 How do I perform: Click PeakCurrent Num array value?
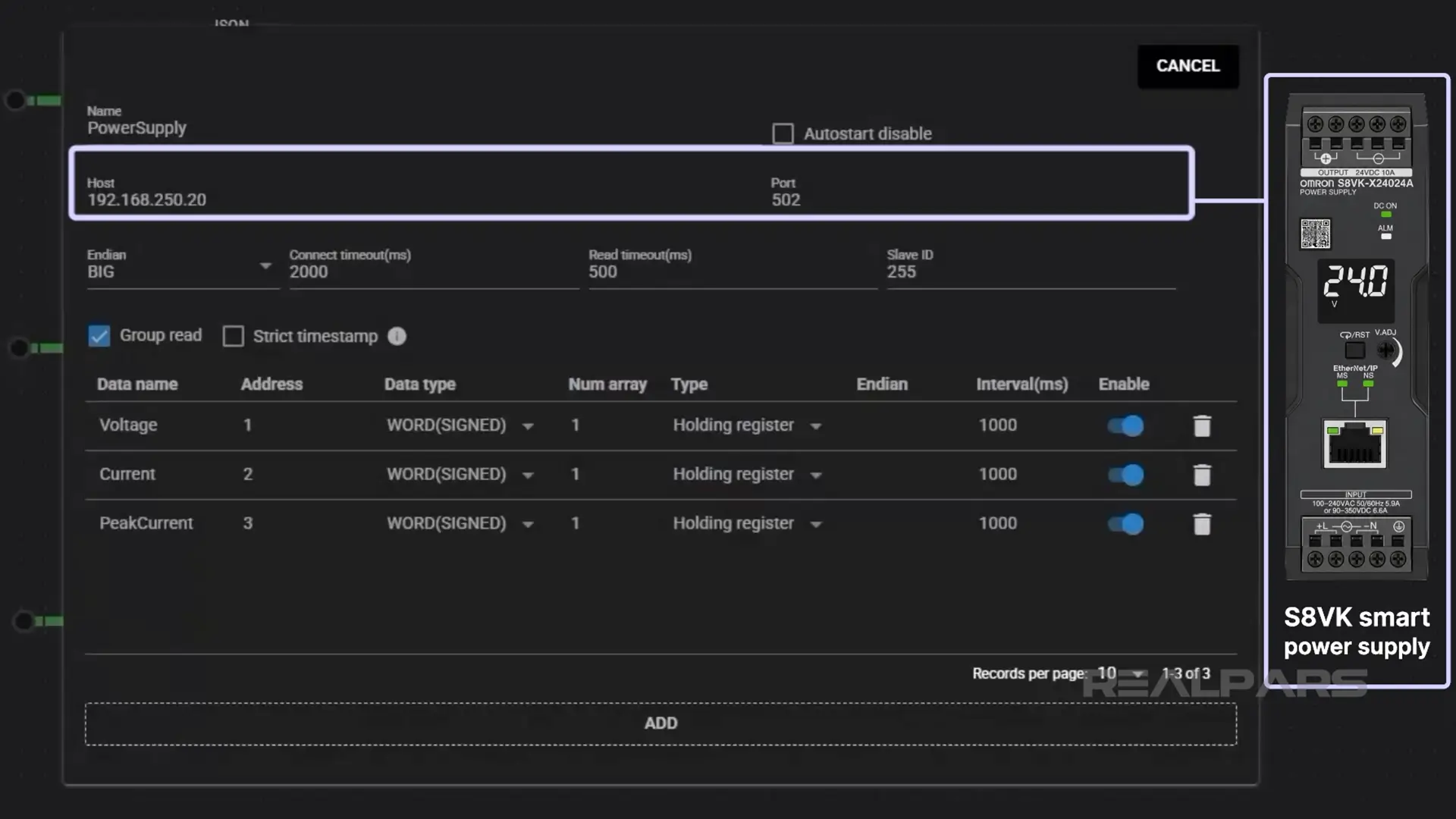576,523
